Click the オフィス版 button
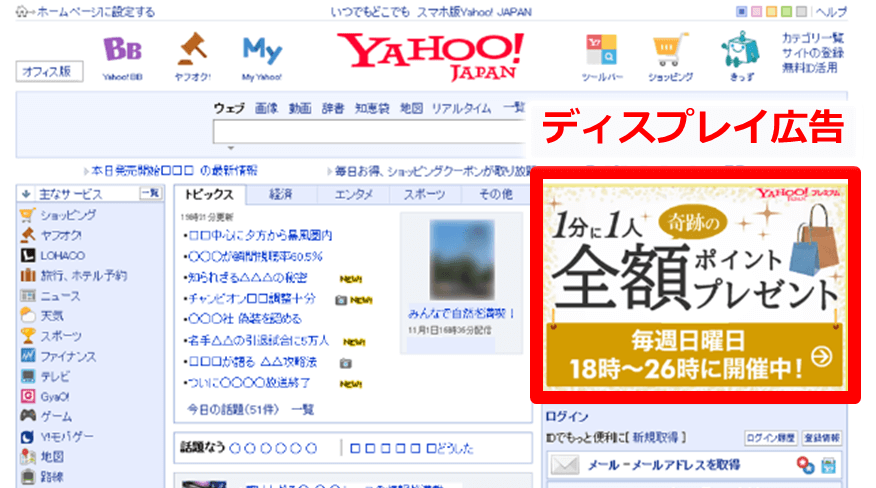 [x=49, y=71]
